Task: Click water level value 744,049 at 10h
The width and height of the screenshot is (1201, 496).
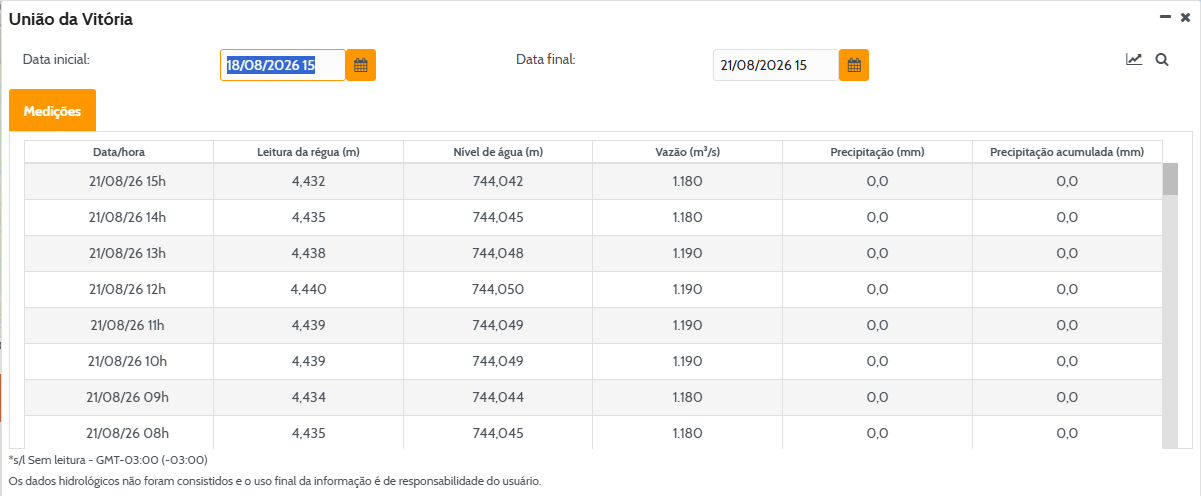Action: (x=498, y=361)
